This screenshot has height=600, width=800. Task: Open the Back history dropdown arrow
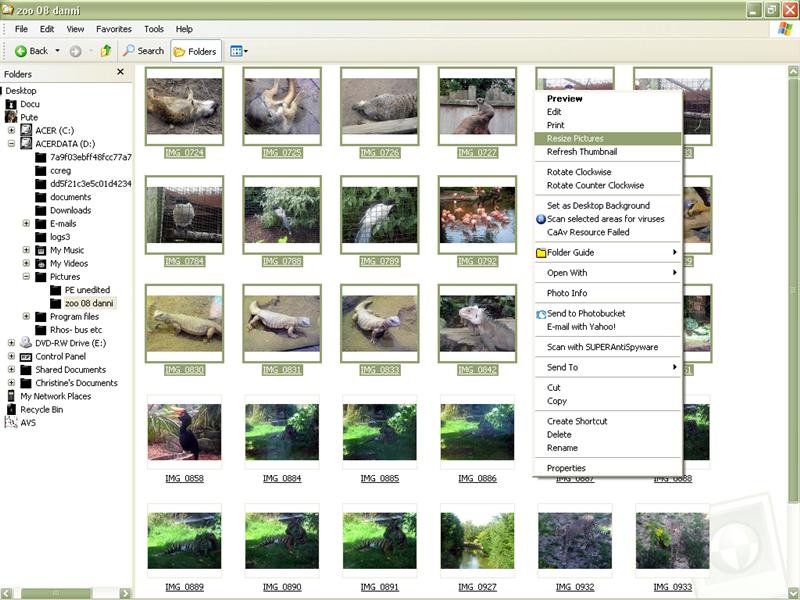click(57, 51)
